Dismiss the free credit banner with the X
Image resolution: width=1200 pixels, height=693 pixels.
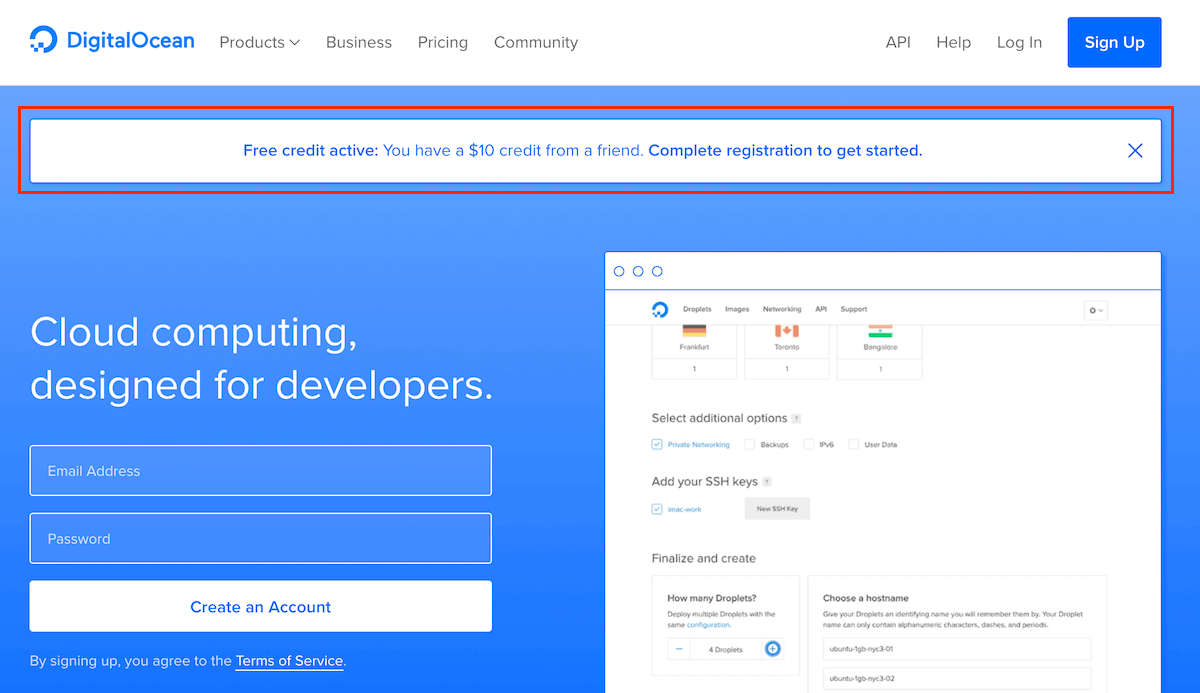coord(1135,151)
